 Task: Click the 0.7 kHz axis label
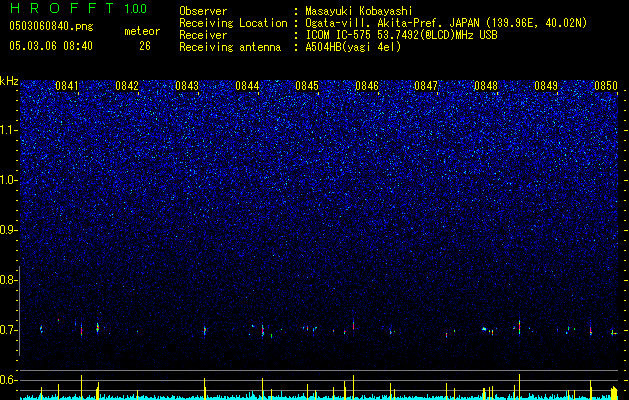pyautogui.click(x=9, y=330)
